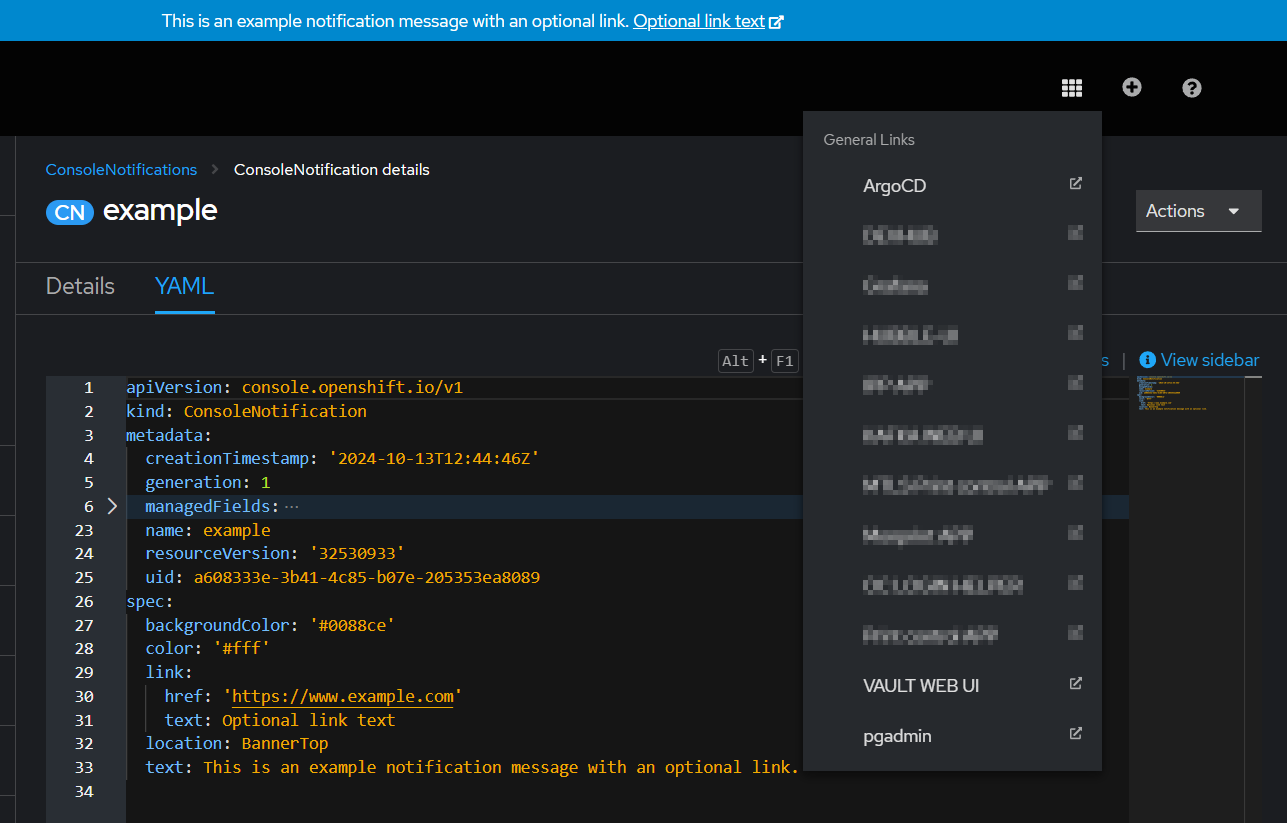
Task: Open the VAULT WEB UI link
Action: [x=921, y=686]
